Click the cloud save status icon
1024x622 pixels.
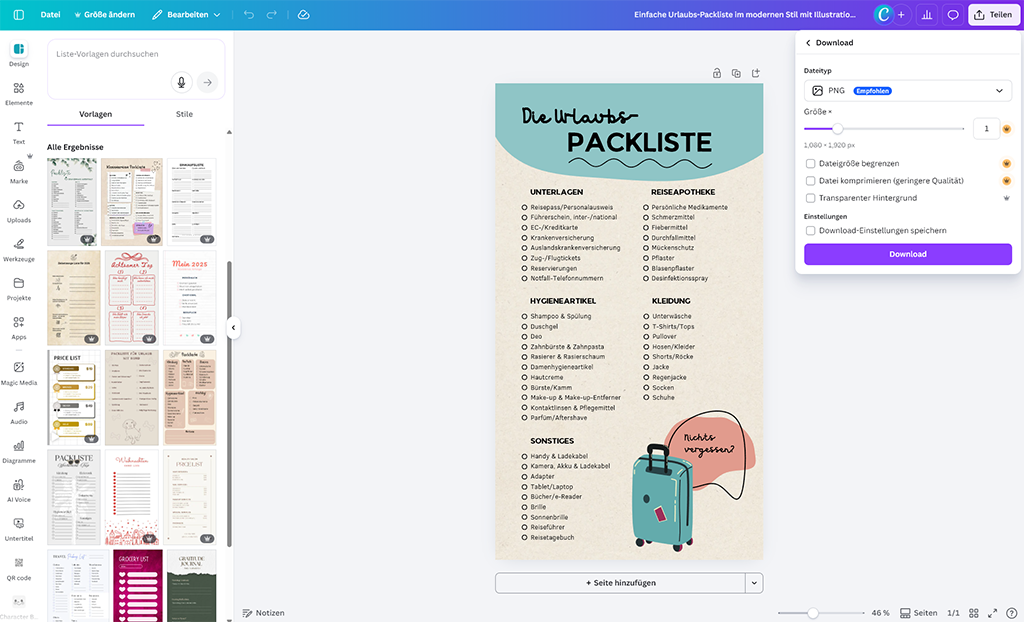click(x=304, y=14)
